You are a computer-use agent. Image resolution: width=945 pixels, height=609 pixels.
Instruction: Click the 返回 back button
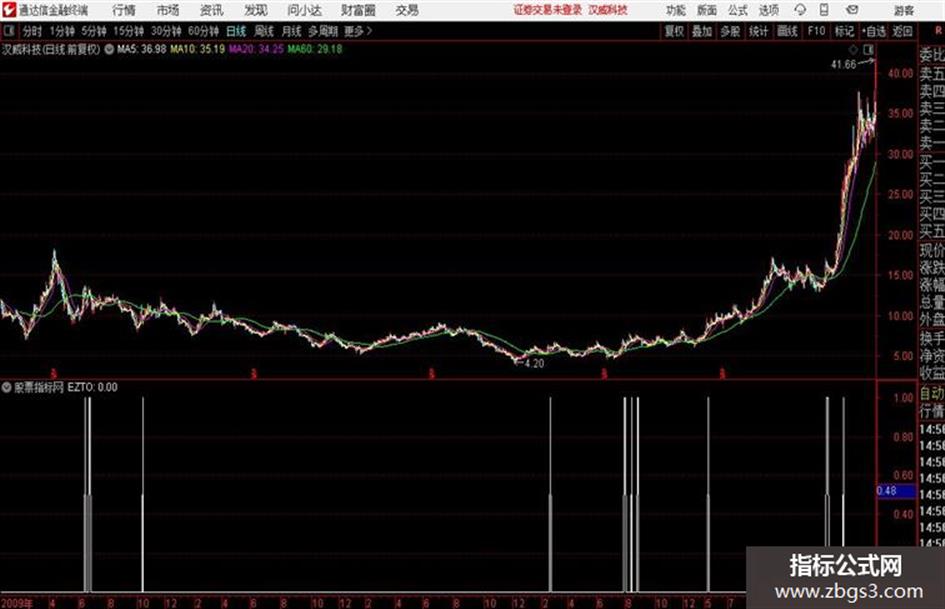[x=902, y=31]
